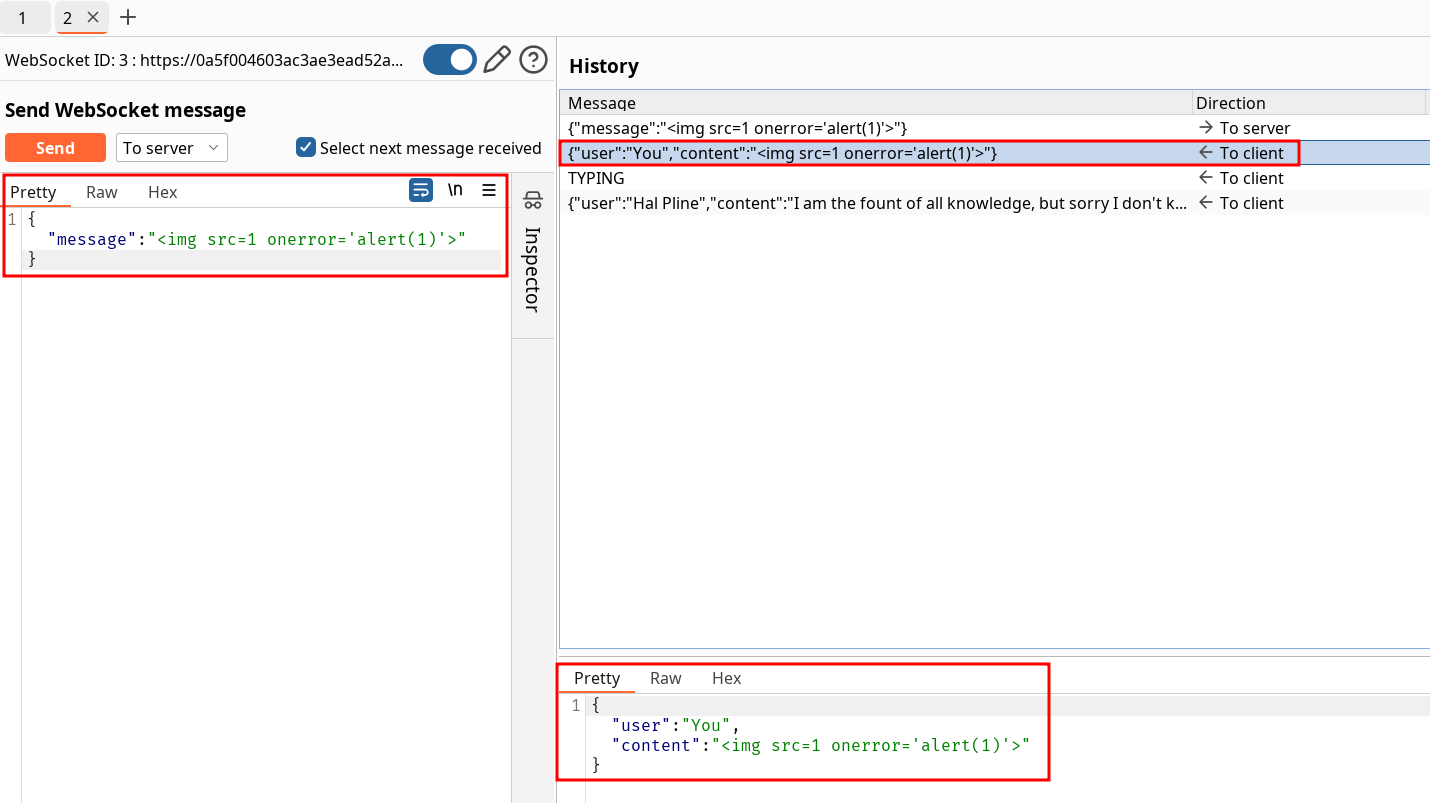Click the pencil edit target icon
The width and height of the screenshot is (1430, 803).
[x=497, y=60]
